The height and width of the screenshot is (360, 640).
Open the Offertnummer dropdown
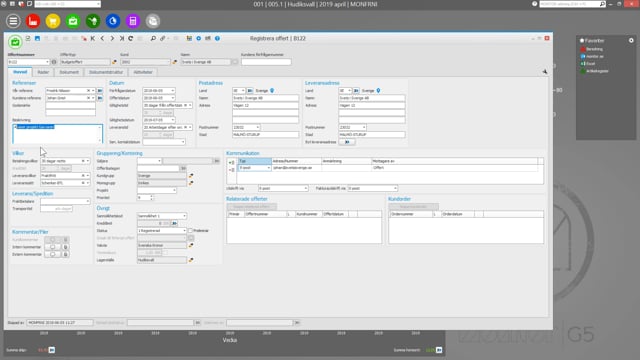(47, 62)
